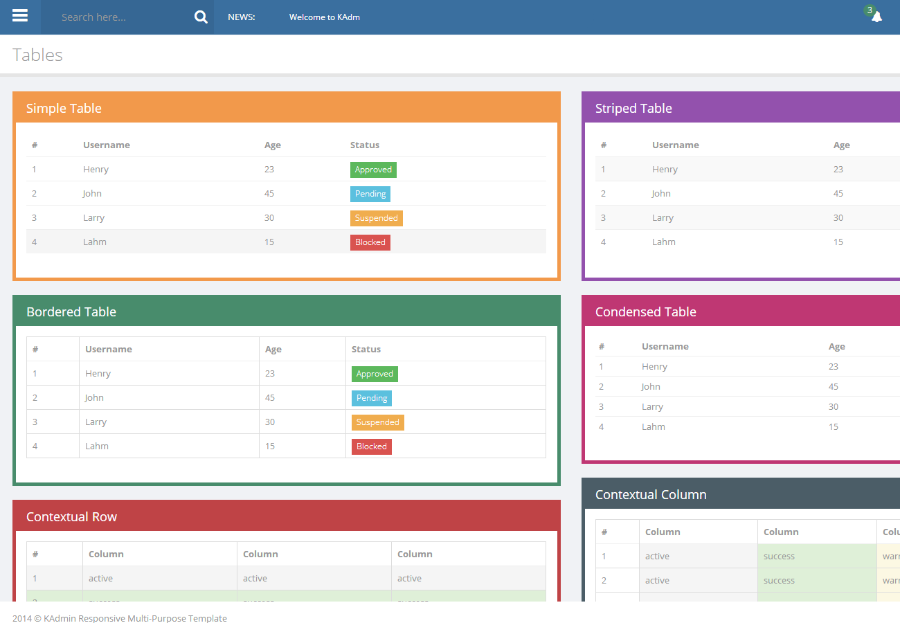Click the Tables page title
Screen dimensions: 900x623
(x=38, y=55)
